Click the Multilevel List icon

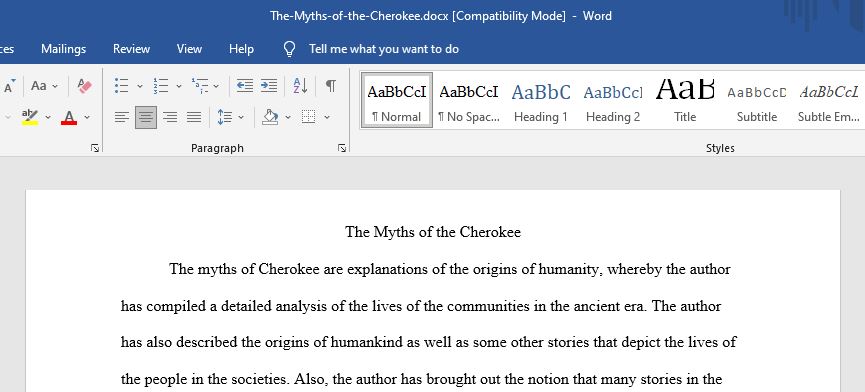click(200, 85)
